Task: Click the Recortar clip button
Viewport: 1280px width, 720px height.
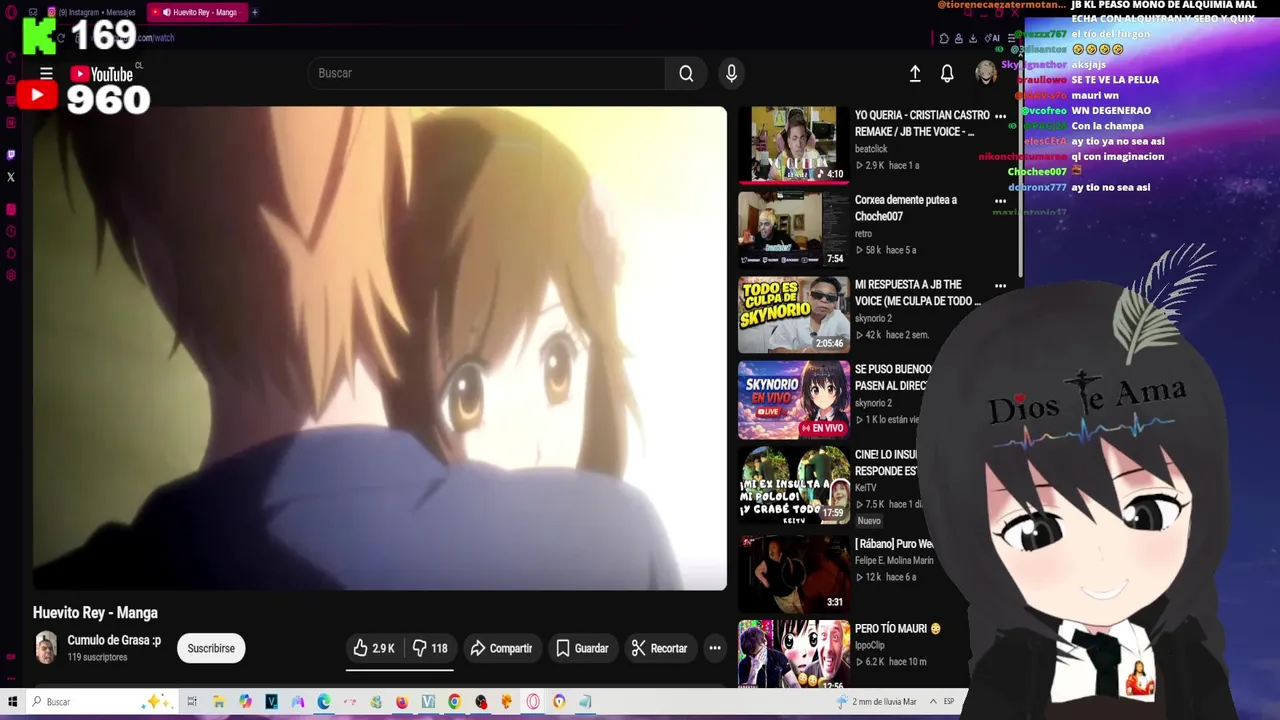Action: (x=659, y=648)
